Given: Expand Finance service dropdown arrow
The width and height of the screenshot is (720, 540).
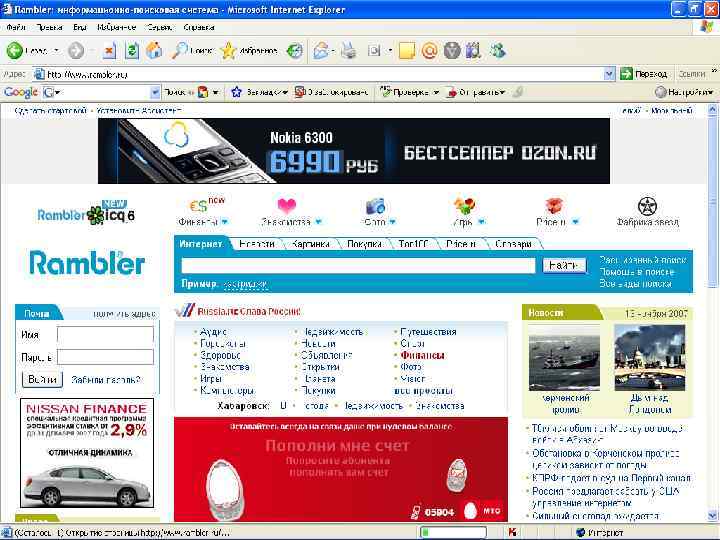Looking at the screenshot, I should [x=225, y=222].
